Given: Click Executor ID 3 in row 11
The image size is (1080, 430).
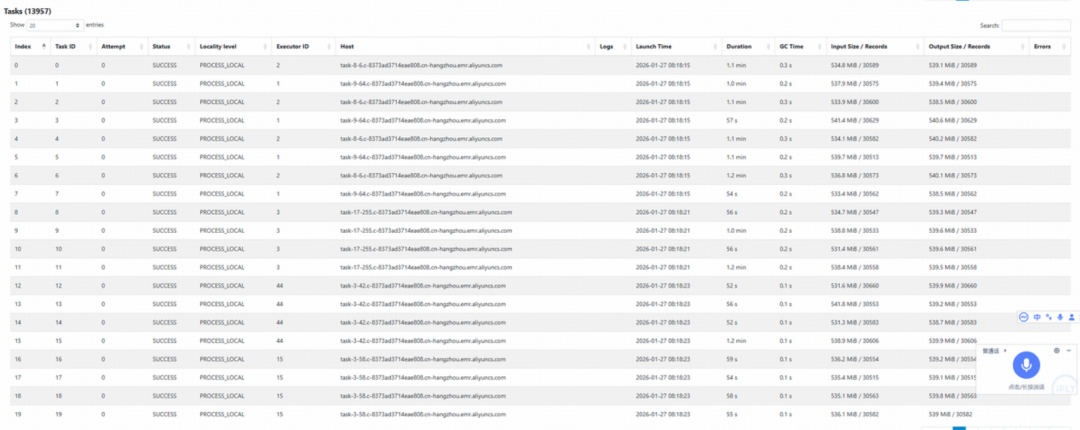Looking at the screenshot, I should (278, 267).
